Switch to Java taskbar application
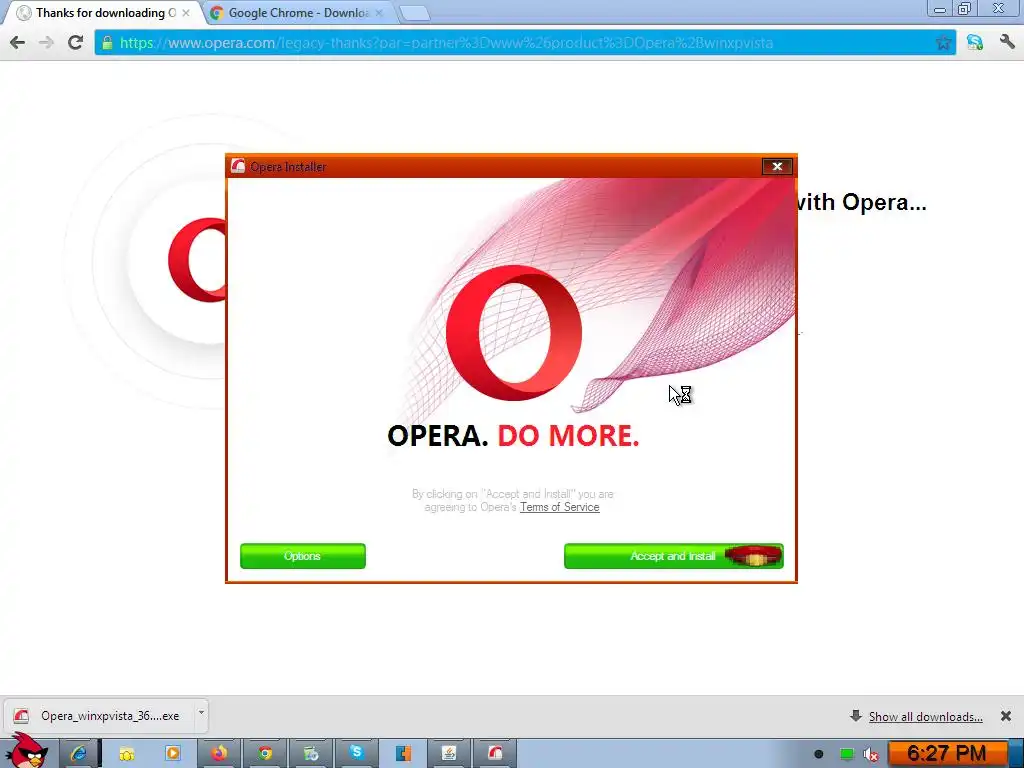This screenshot has width=1024, height=768. point(449,754)
